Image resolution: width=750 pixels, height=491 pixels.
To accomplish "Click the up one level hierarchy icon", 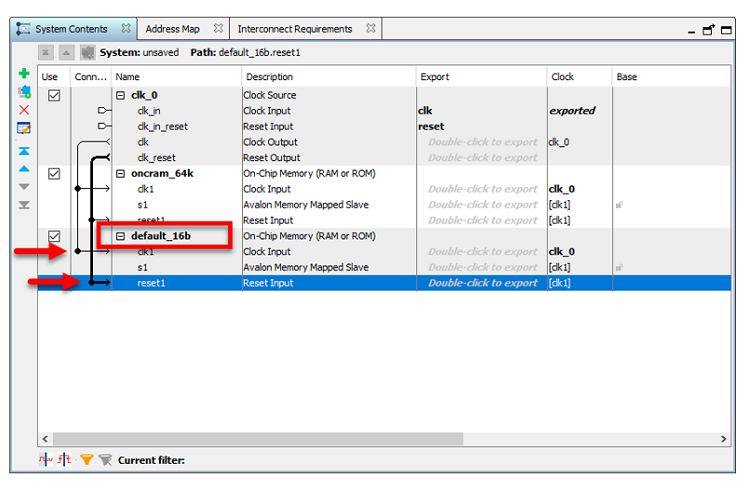I will coord(66,53).
